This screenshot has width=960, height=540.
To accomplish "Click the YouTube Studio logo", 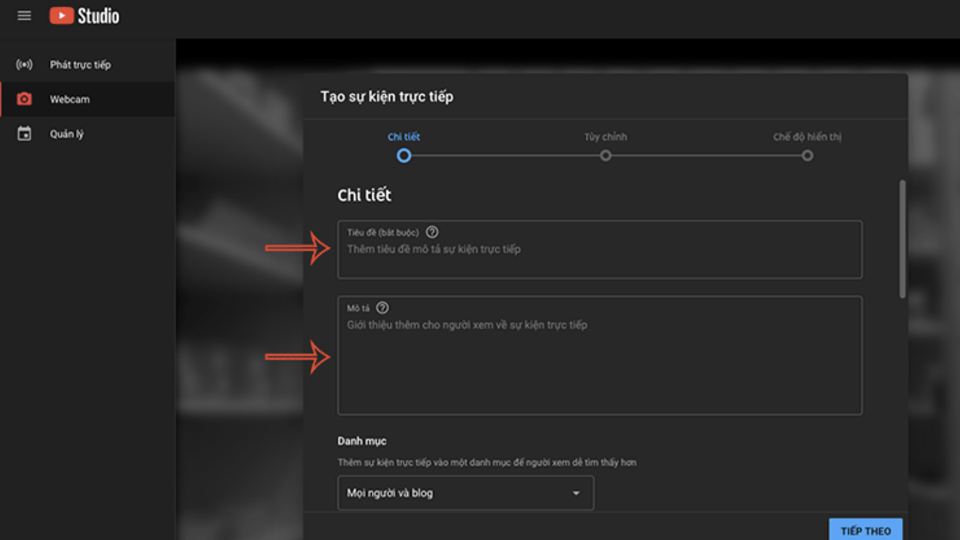I will tap(84, 16).
